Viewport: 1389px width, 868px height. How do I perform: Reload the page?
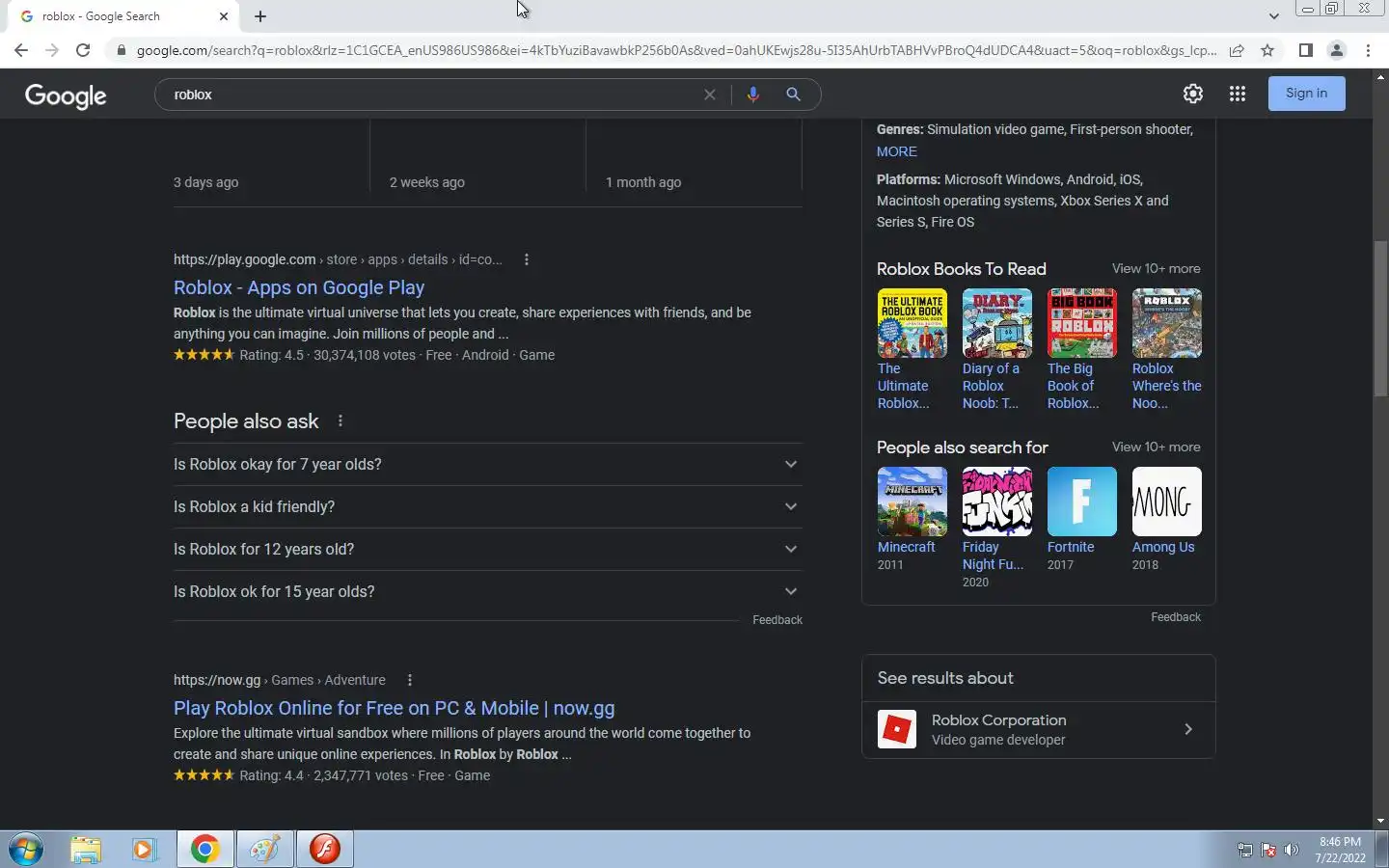pyautogui.click(x=83, y=50)
